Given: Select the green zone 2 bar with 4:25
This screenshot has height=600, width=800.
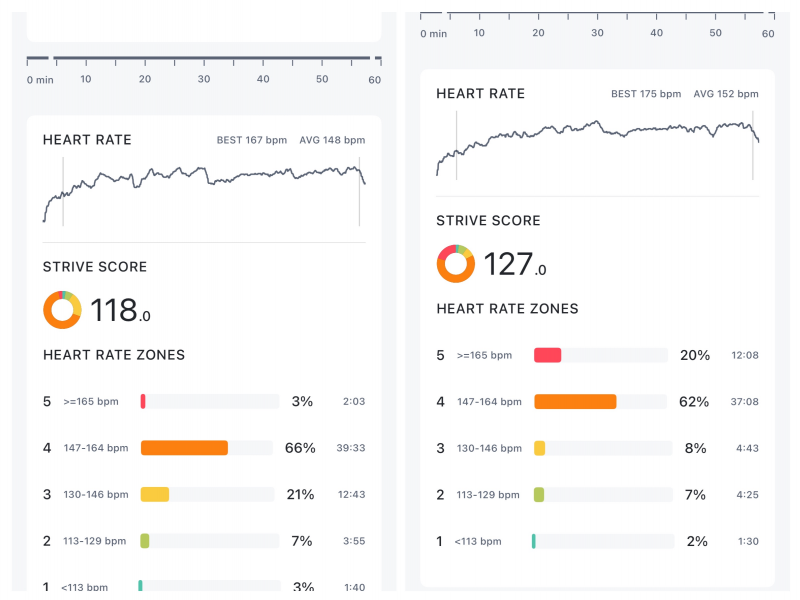Looking at the screenshot, I should [539, 494].
